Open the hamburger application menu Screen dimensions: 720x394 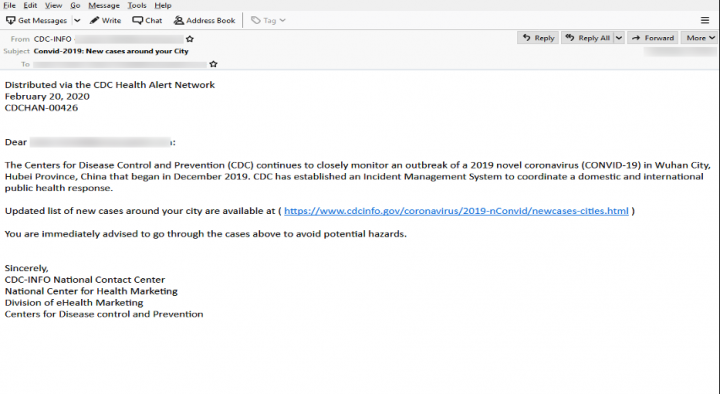(705, 20)
